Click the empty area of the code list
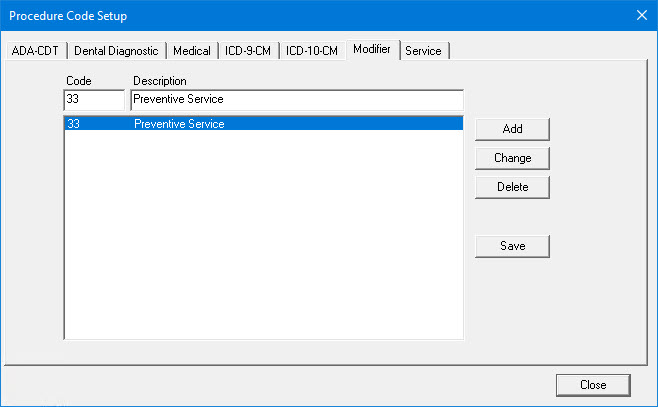658x407 pixels. 262,240
